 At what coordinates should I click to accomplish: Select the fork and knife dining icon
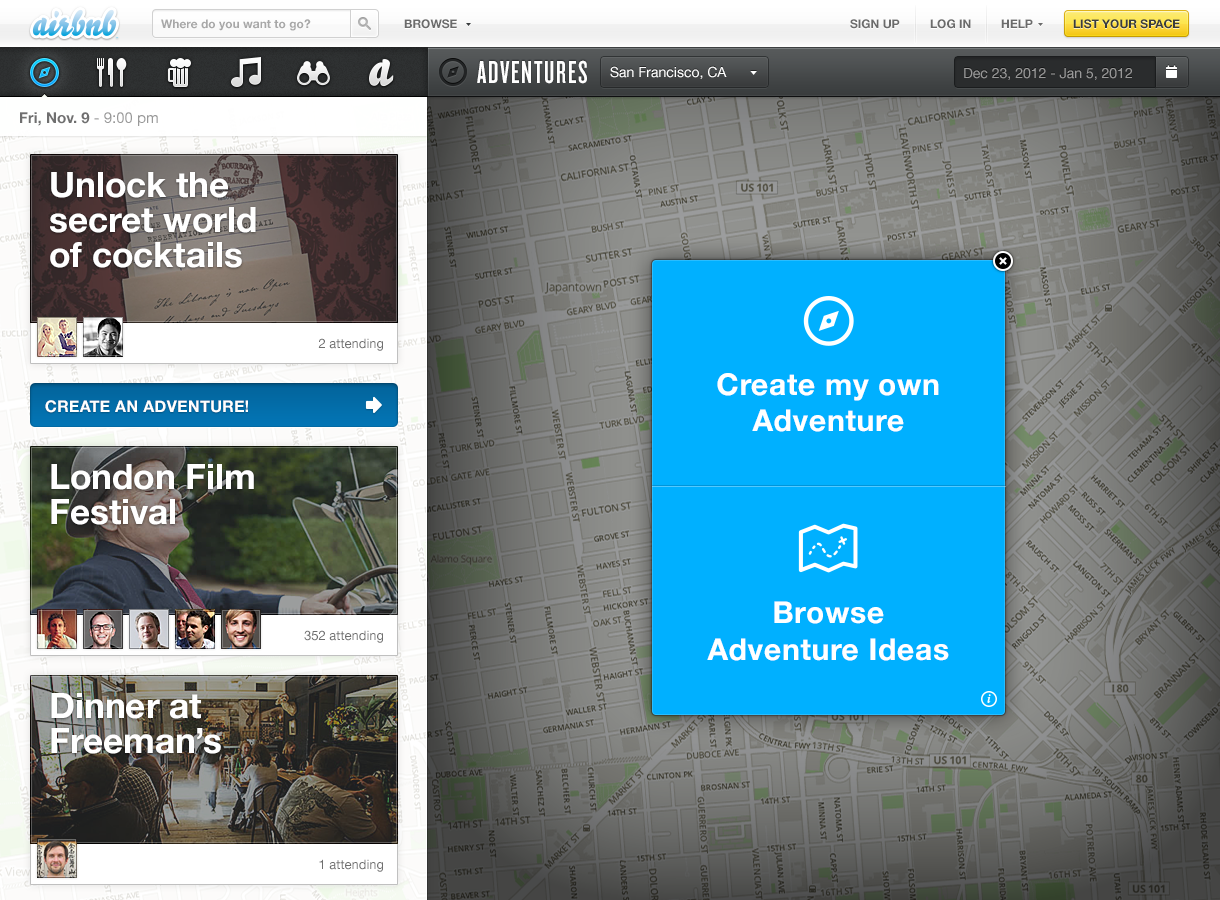coord(111,72)
